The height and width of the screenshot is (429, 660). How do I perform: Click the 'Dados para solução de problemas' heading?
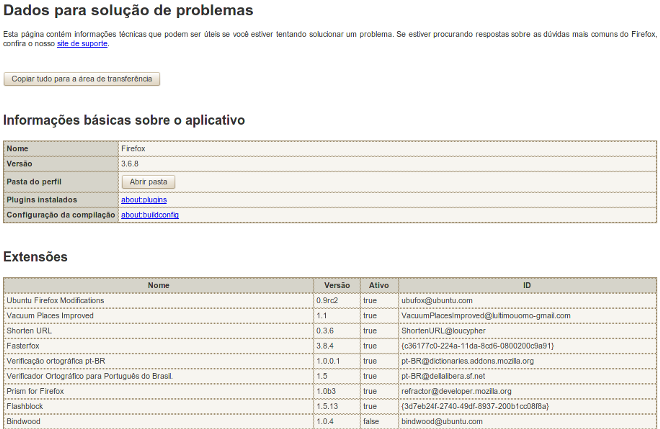click(x=128, y=11)
